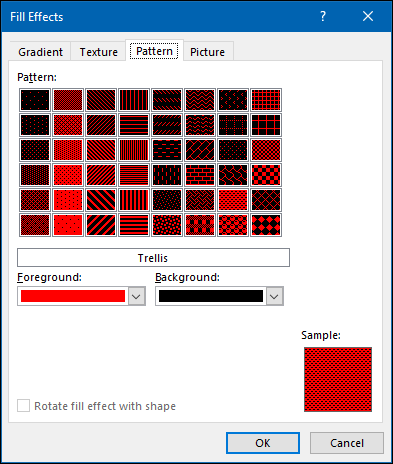
Task: Select the Plaid pattern swatch
Action: 200,225
